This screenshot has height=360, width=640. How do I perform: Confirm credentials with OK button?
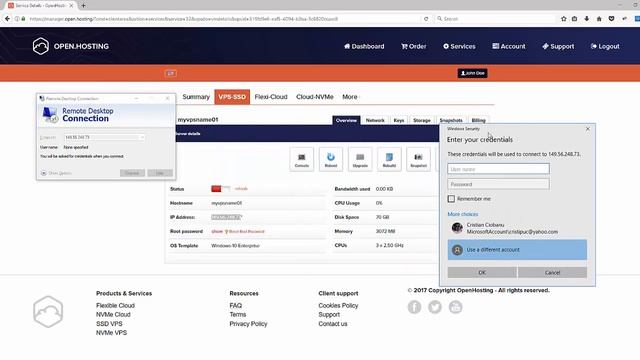point(482,272)
